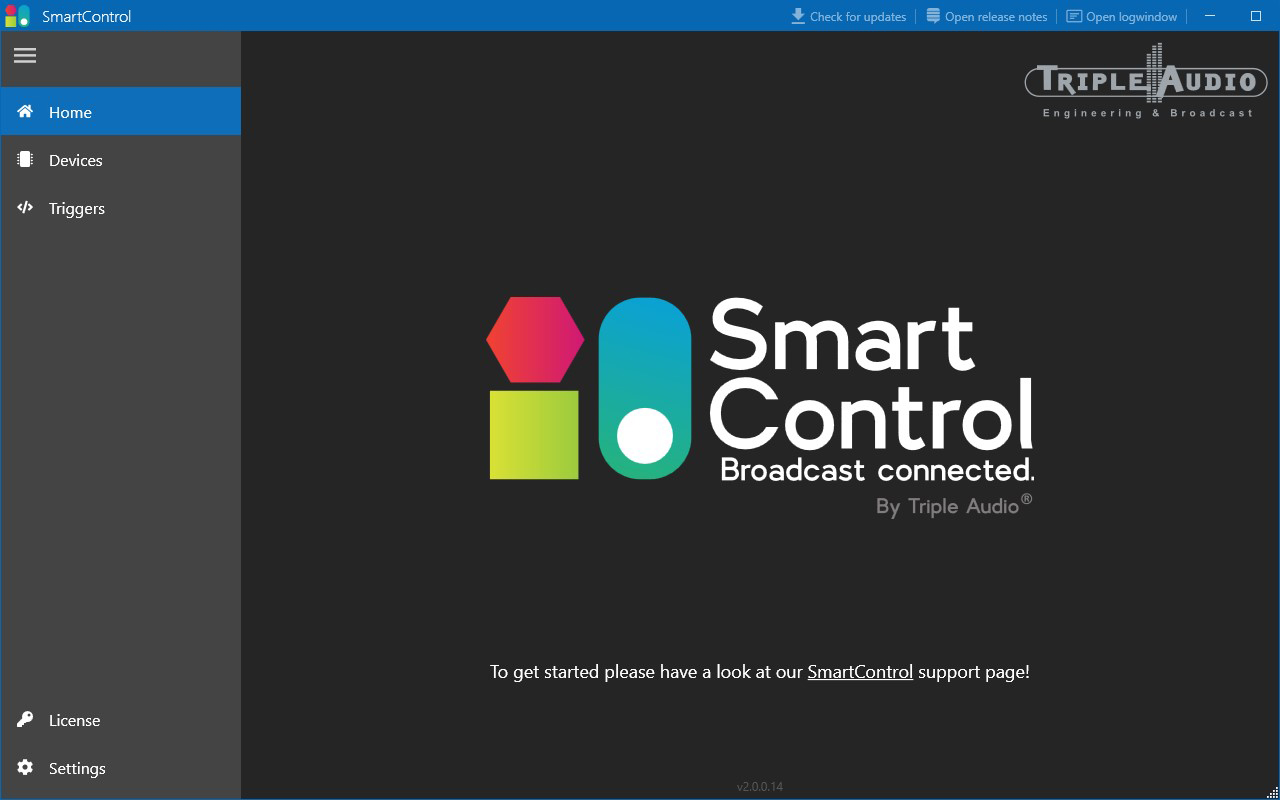This screenshot has width=1280, height=800.
Task: Minimize the SmartControl window
Action: click(1210, 16)
